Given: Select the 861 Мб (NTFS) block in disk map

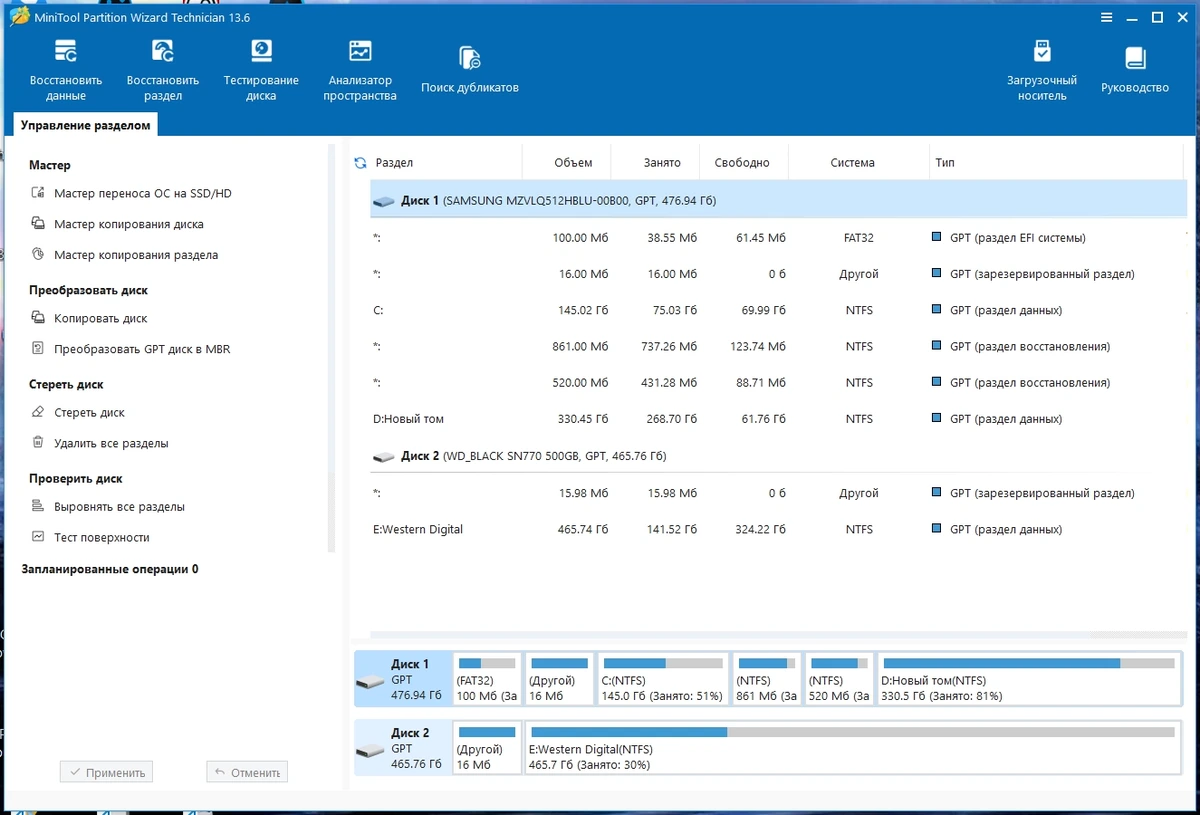Looking at the screenshot, I should tap(767, 679).
